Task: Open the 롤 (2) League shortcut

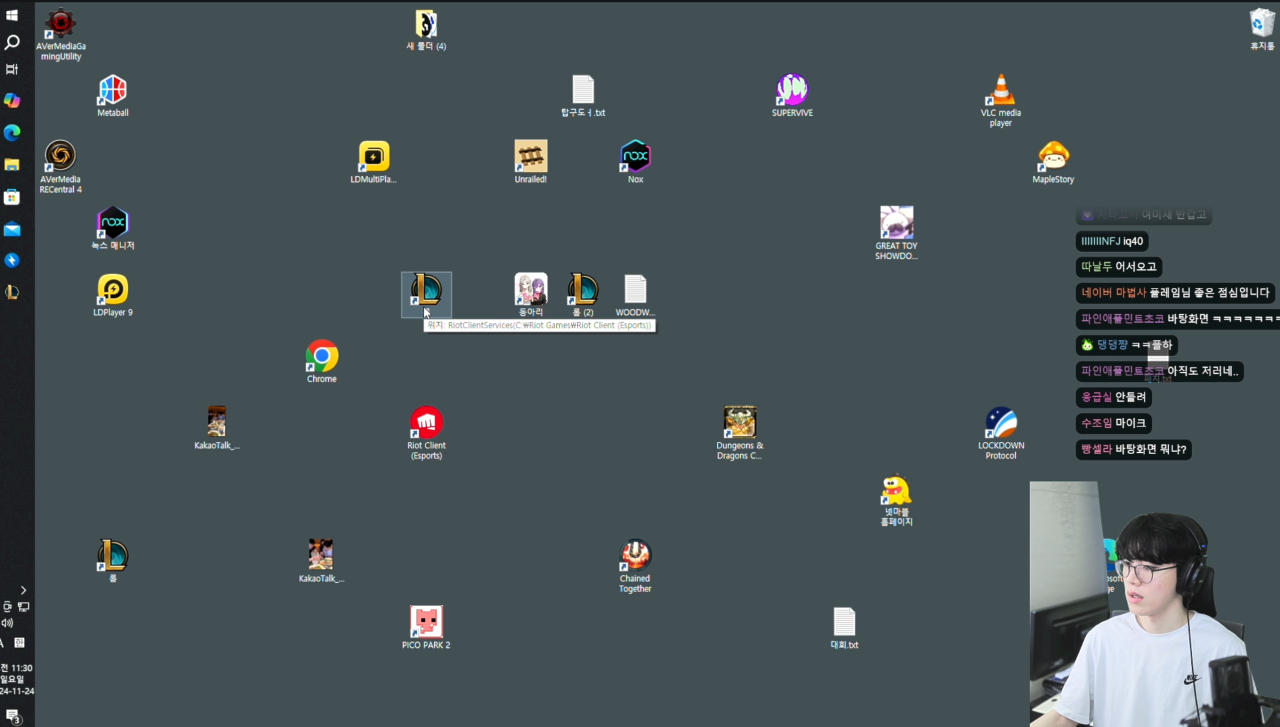Action: pos(583,296)
